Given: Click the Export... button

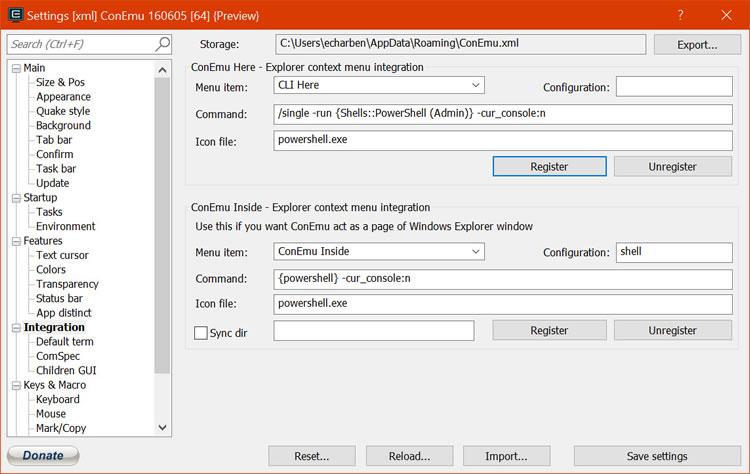Looking at the screenshot, I should (x=697, y=45).
